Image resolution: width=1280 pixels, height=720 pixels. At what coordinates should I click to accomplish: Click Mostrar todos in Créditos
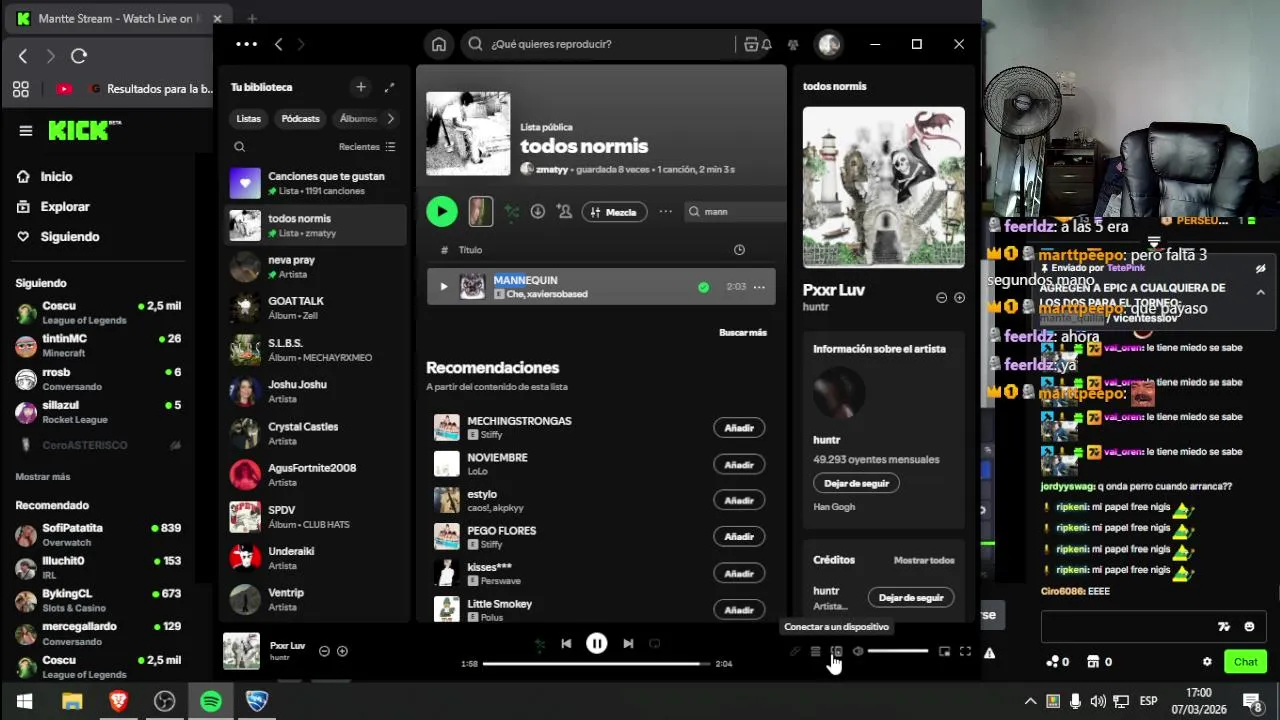[x=924, y=560]
